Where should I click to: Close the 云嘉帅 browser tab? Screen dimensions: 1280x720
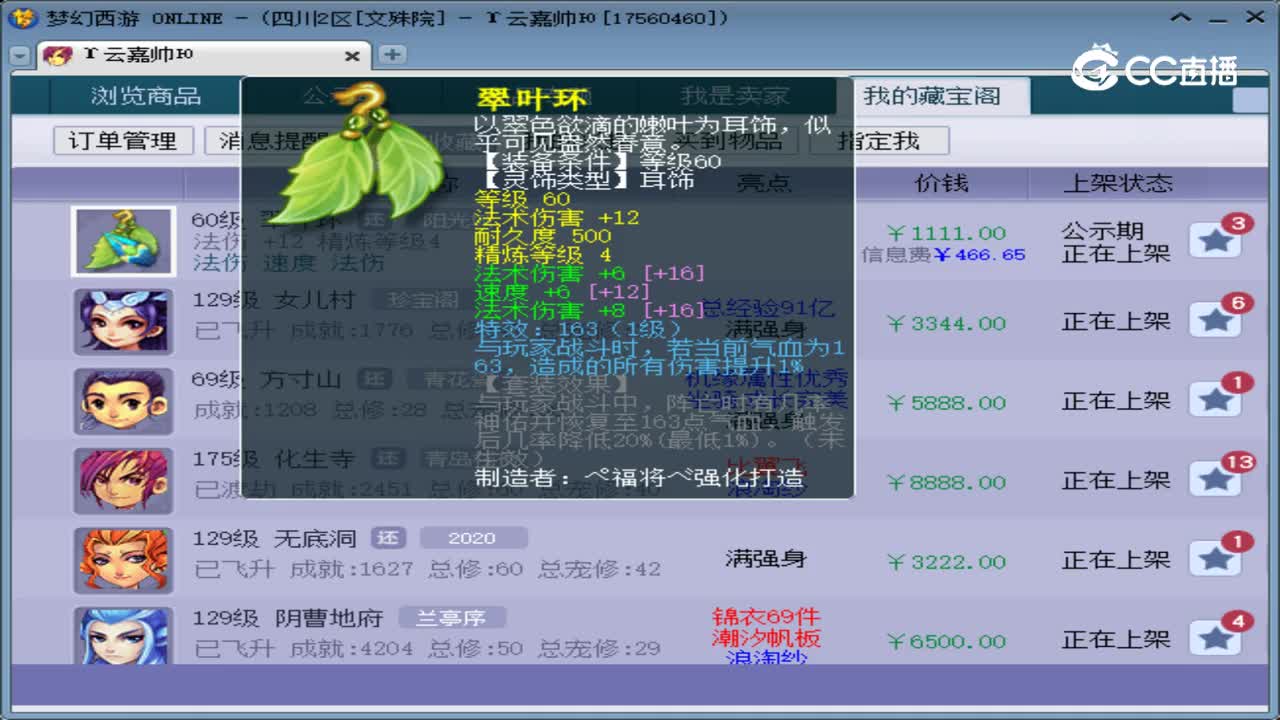point(352,56)
